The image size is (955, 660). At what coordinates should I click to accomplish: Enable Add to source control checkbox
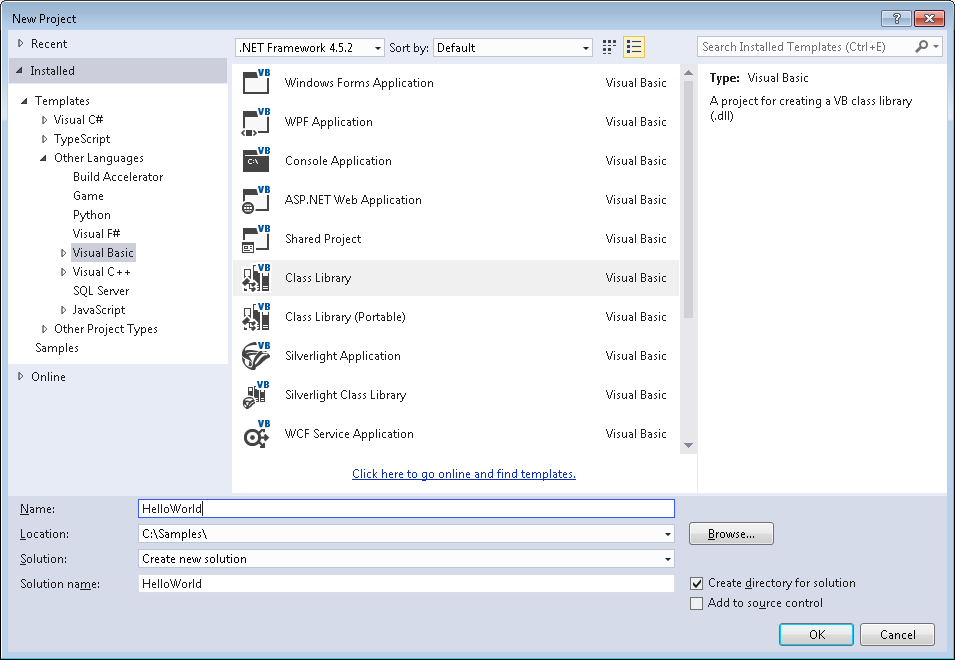click(696, 603)
